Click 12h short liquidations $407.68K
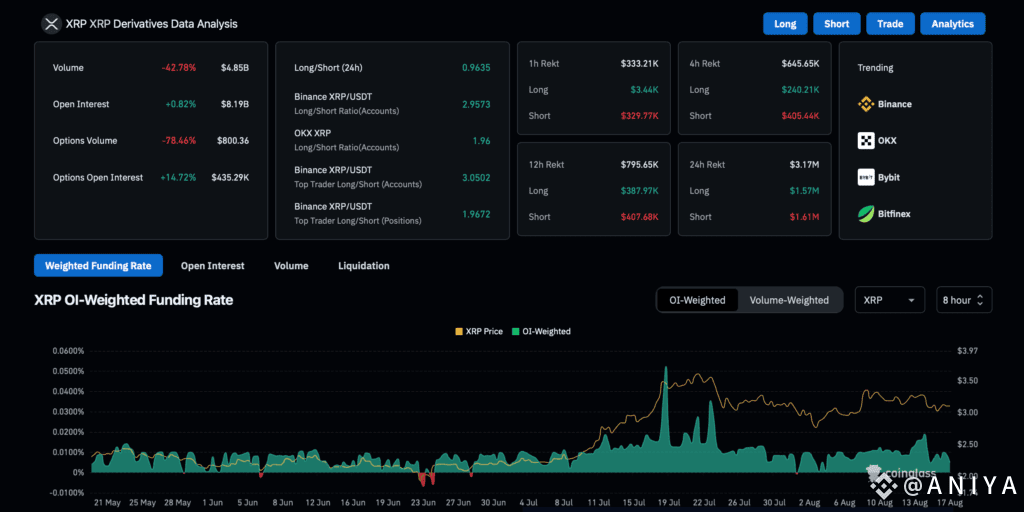This screenshot has width=1024, height=512. (x=639, y=217)
